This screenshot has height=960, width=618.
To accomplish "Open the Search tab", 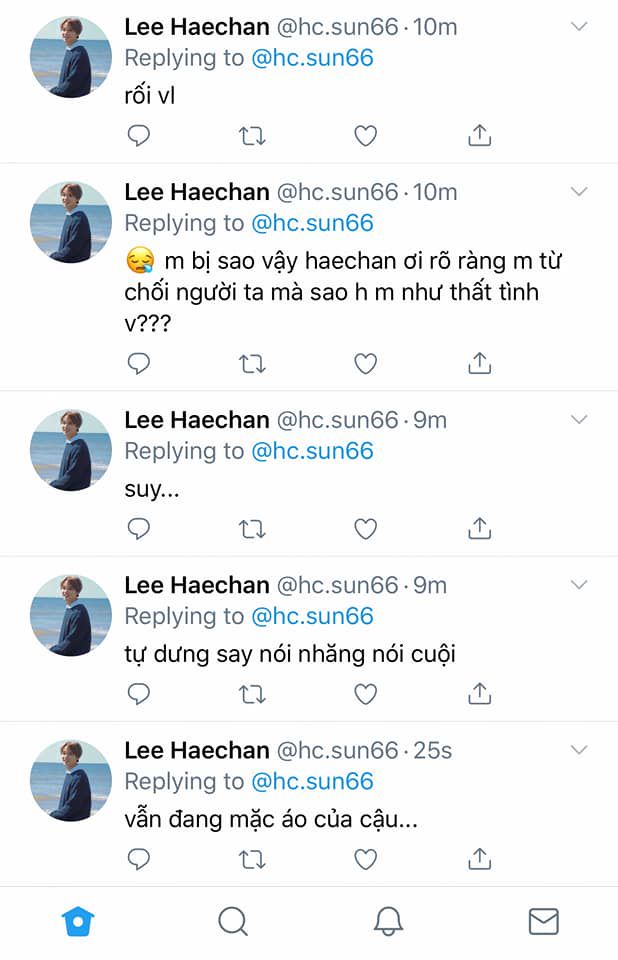I will [x=232, y=921].
